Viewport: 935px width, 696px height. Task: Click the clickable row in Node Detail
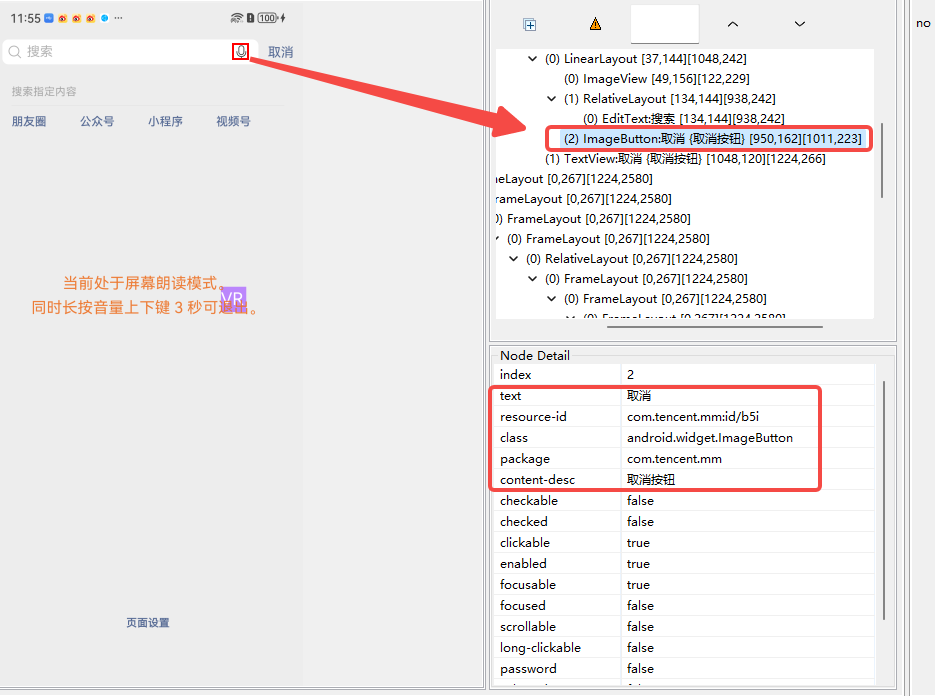pyautogui.click(x=685, y=543)
